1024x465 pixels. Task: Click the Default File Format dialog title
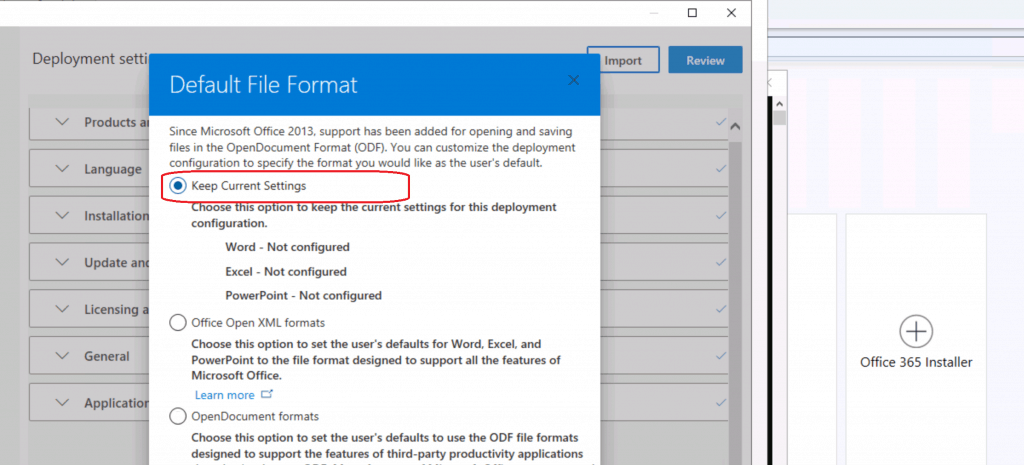pos(263,86)
